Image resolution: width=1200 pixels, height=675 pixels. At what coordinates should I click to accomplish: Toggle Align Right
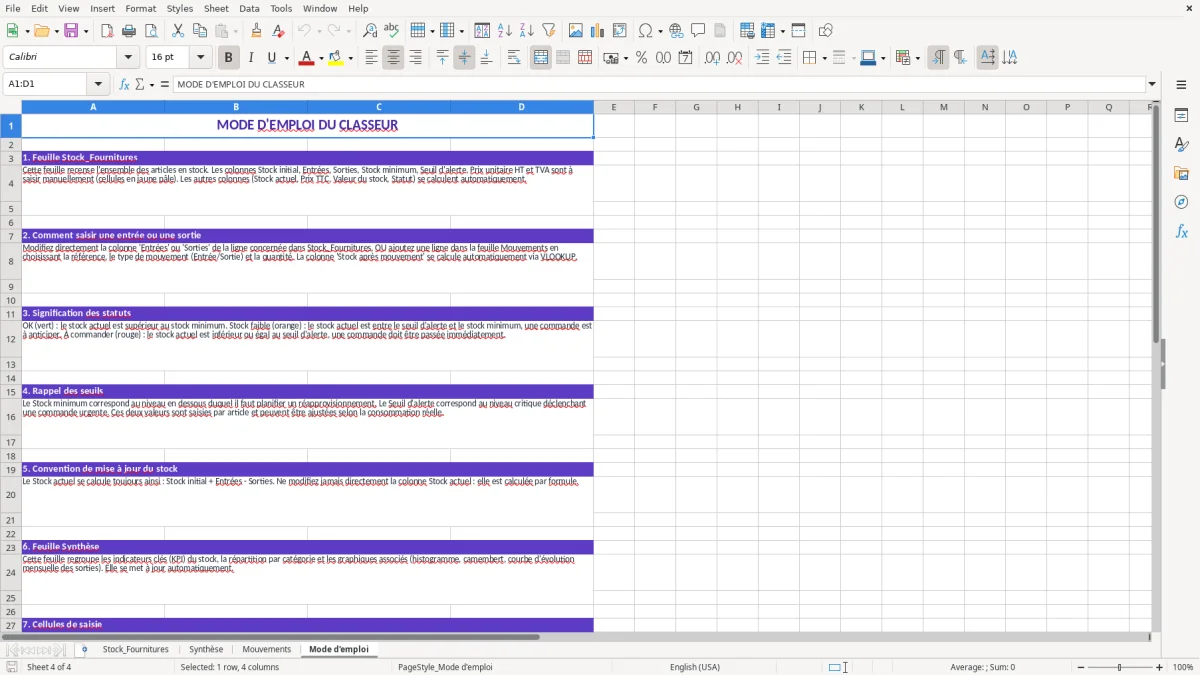[415, 58]
